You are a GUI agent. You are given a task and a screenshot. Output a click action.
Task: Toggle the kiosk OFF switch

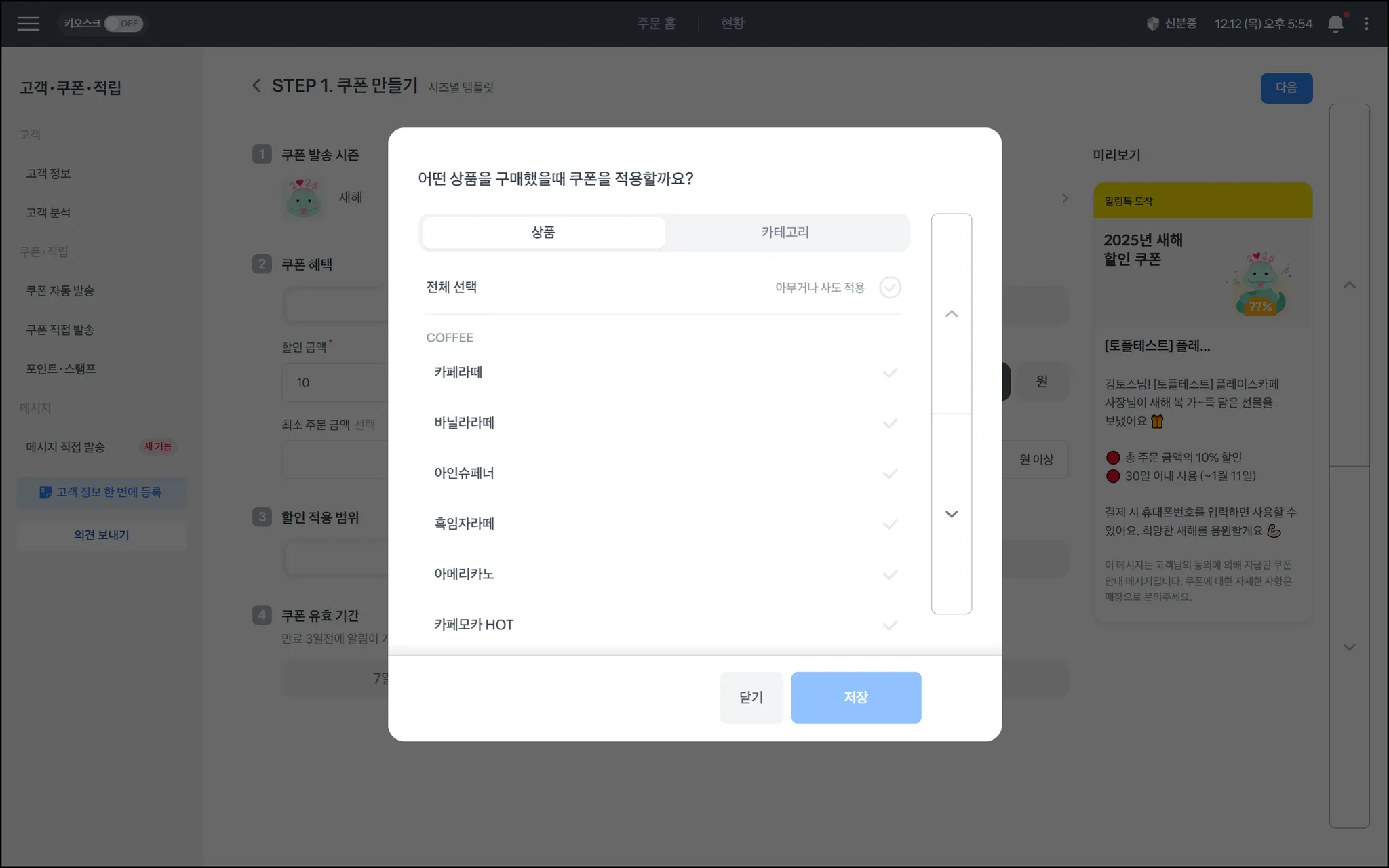pos(123,24)
